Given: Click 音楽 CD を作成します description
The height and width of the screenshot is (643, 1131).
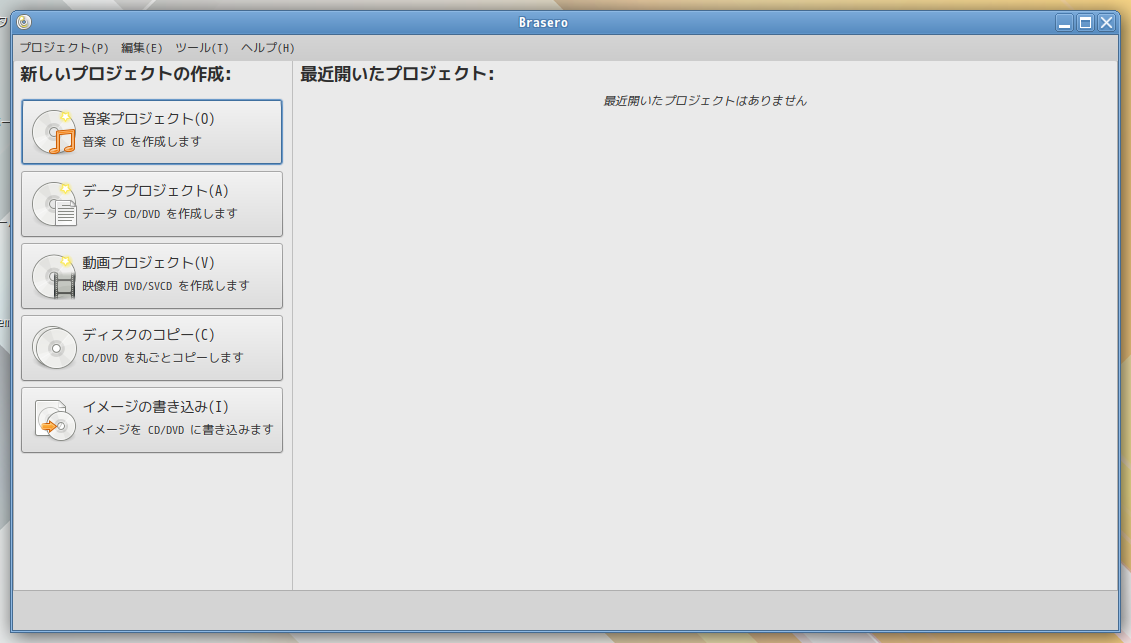Looking at the screenshot, I should 141,141.
